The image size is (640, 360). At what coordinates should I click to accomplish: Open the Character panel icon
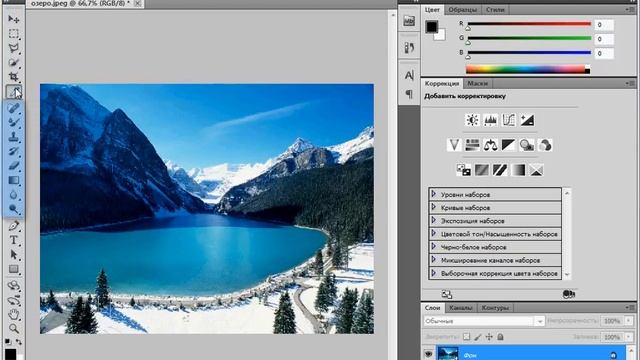pos(409,75)
